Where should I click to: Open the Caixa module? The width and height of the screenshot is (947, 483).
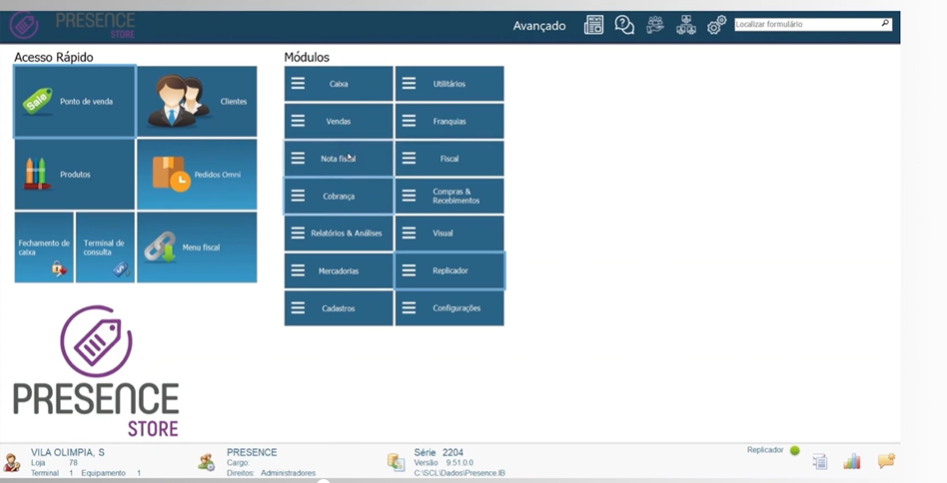(339, 84)
